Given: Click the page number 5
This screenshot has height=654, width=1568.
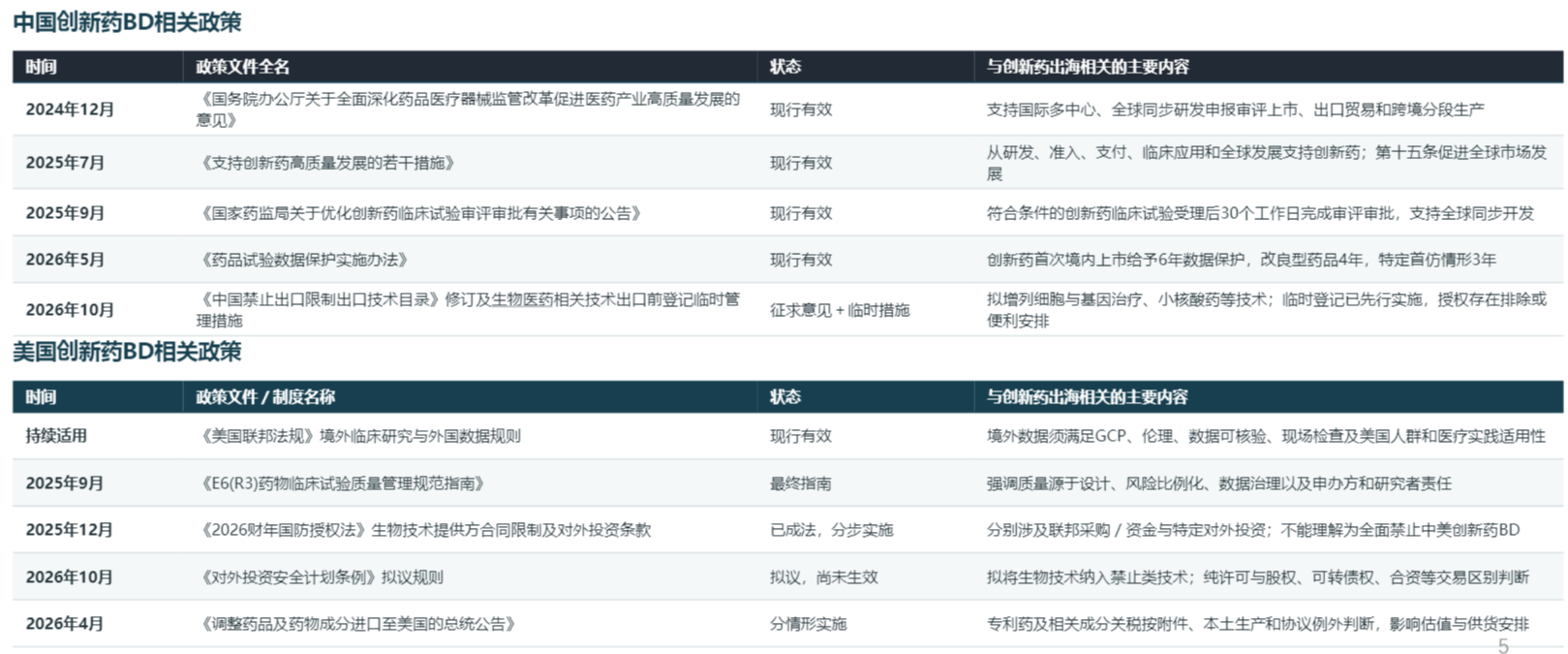Looking at the screenshot, I should pos(1503,646).
